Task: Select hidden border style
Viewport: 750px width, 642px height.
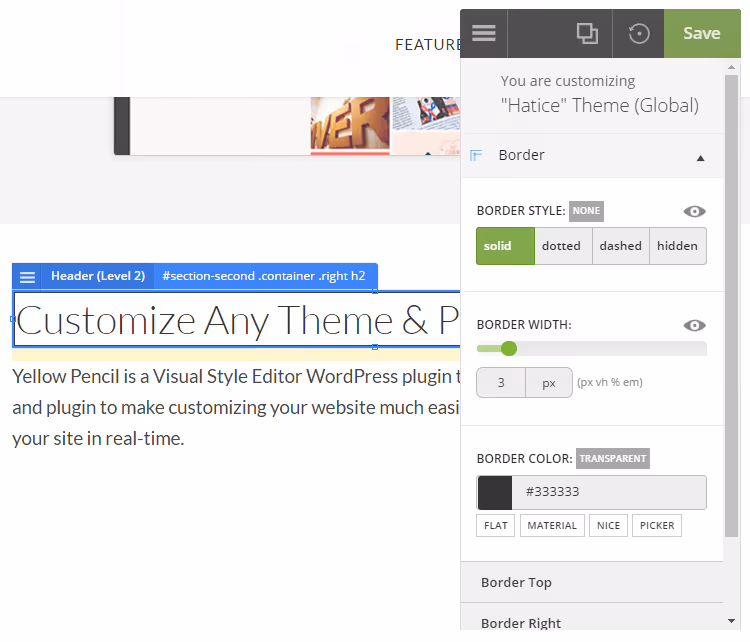Action: tap(677, 246)
